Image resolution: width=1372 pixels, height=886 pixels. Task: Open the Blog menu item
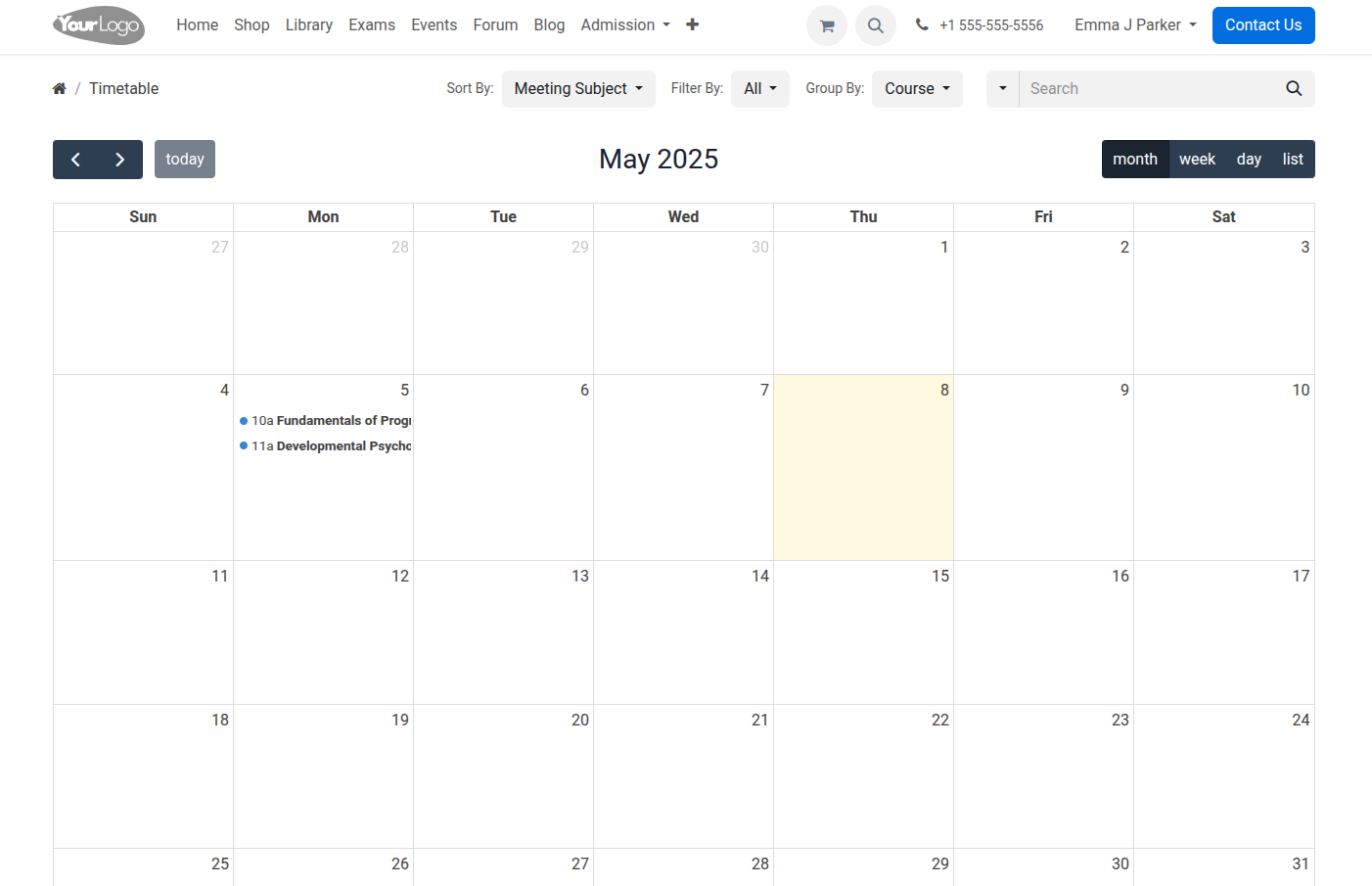pyautogui.click(x=549, y=24)
